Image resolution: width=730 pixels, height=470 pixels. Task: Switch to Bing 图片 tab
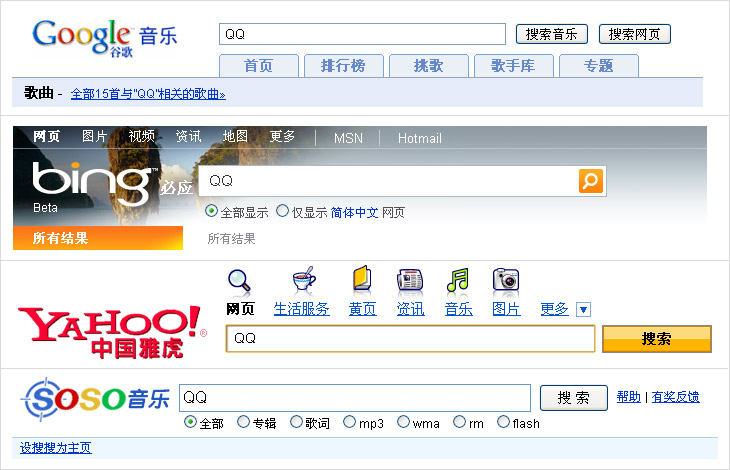pos(95,136)
